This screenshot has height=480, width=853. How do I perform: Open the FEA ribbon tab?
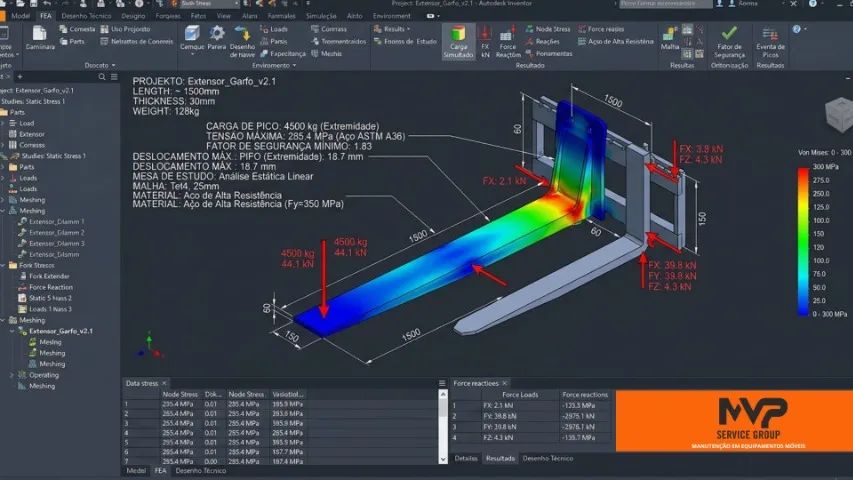[46, 16]
